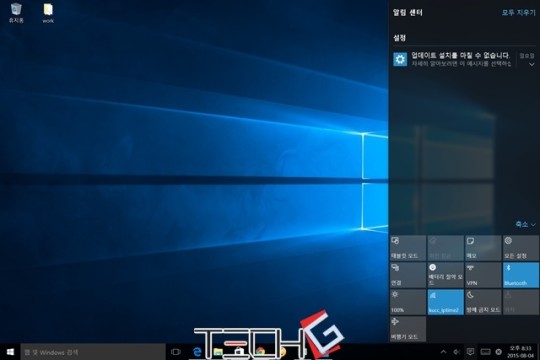
Task: Click the Action Center notification tray icon
Action: 470,352
